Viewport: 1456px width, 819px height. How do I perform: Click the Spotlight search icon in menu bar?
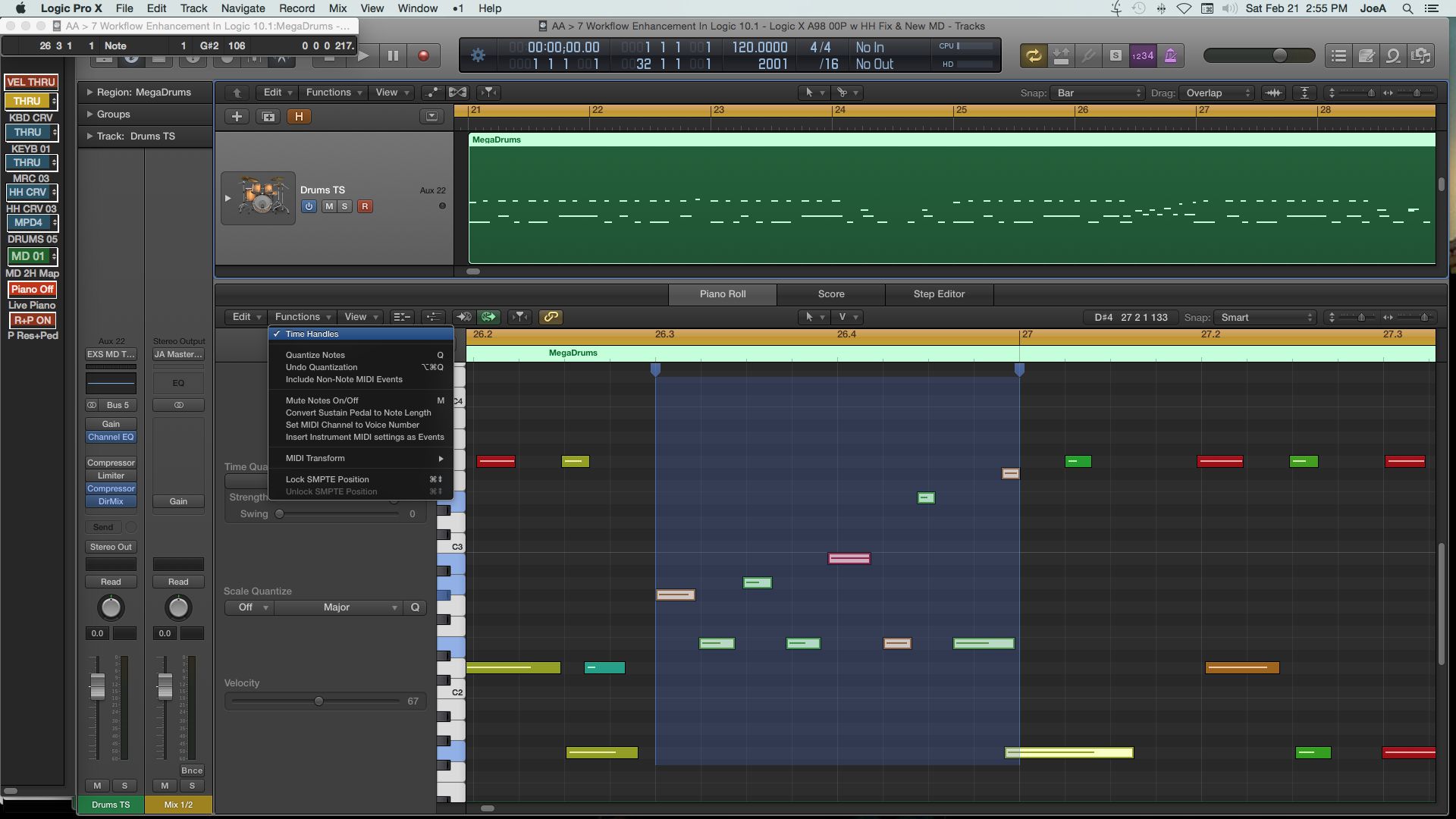[1407, 8]
